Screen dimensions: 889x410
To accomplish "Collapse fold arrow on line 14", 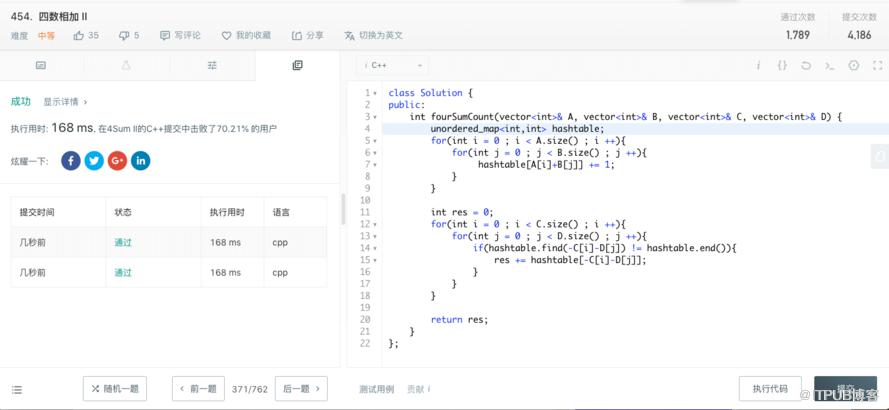I will [x=375, y=248].
